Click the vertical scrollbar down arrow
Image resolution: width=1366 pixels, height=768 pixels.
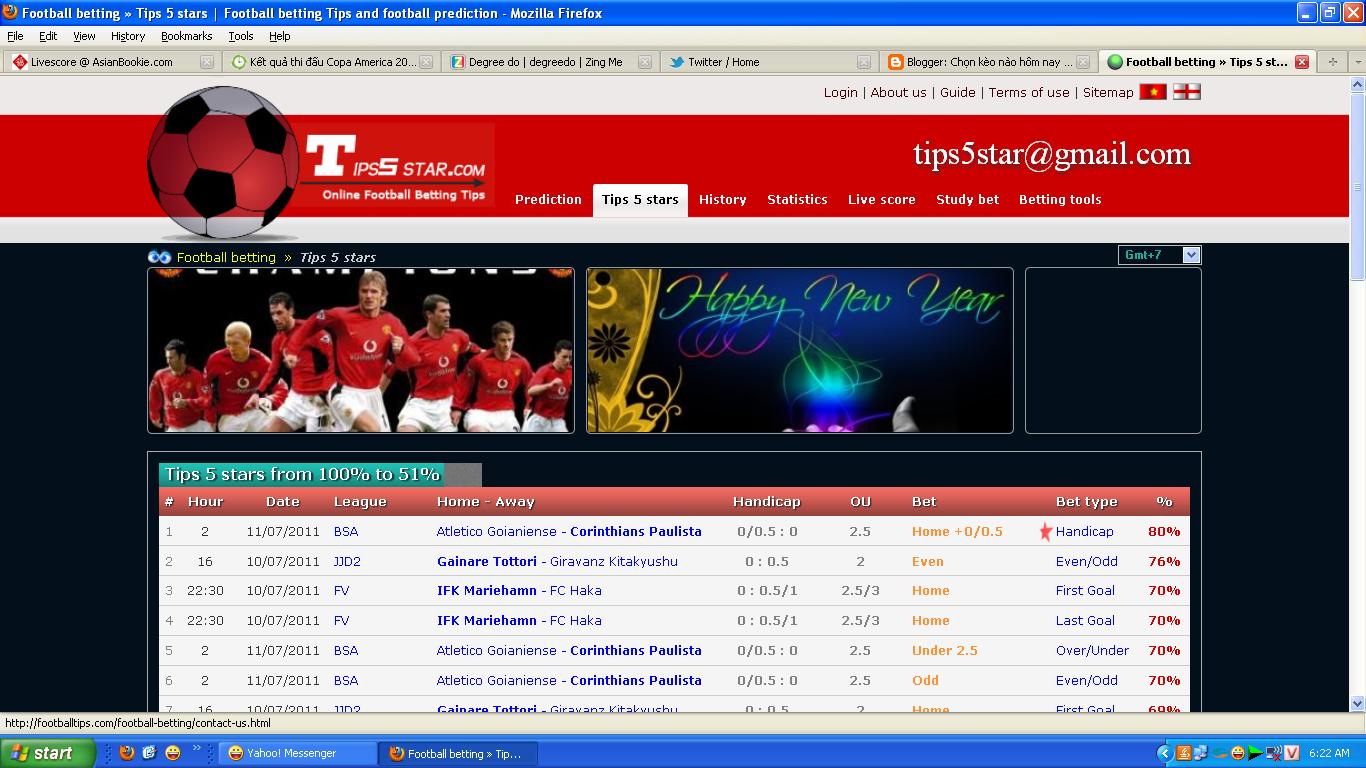pos(1357,703)
